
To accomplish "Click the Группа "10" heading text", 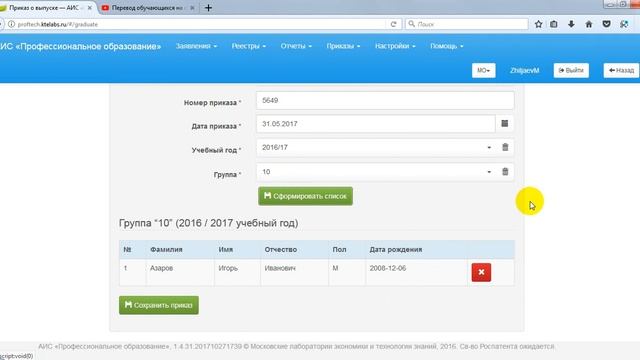I will tap(209, 223).
